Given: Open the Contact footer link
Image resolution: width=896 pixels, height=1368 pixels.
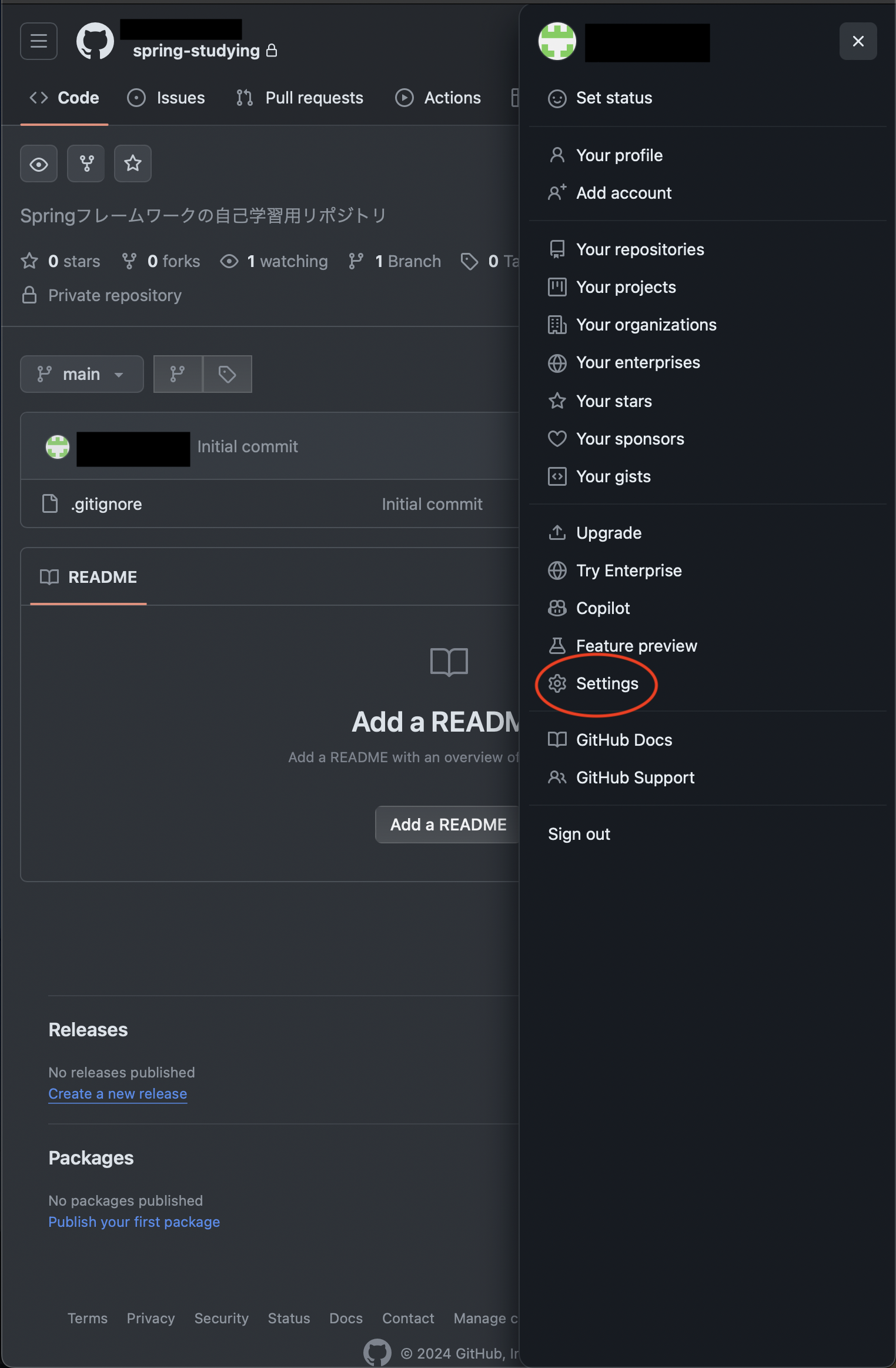Looking at the screenshot, I should coord(408,1319).
